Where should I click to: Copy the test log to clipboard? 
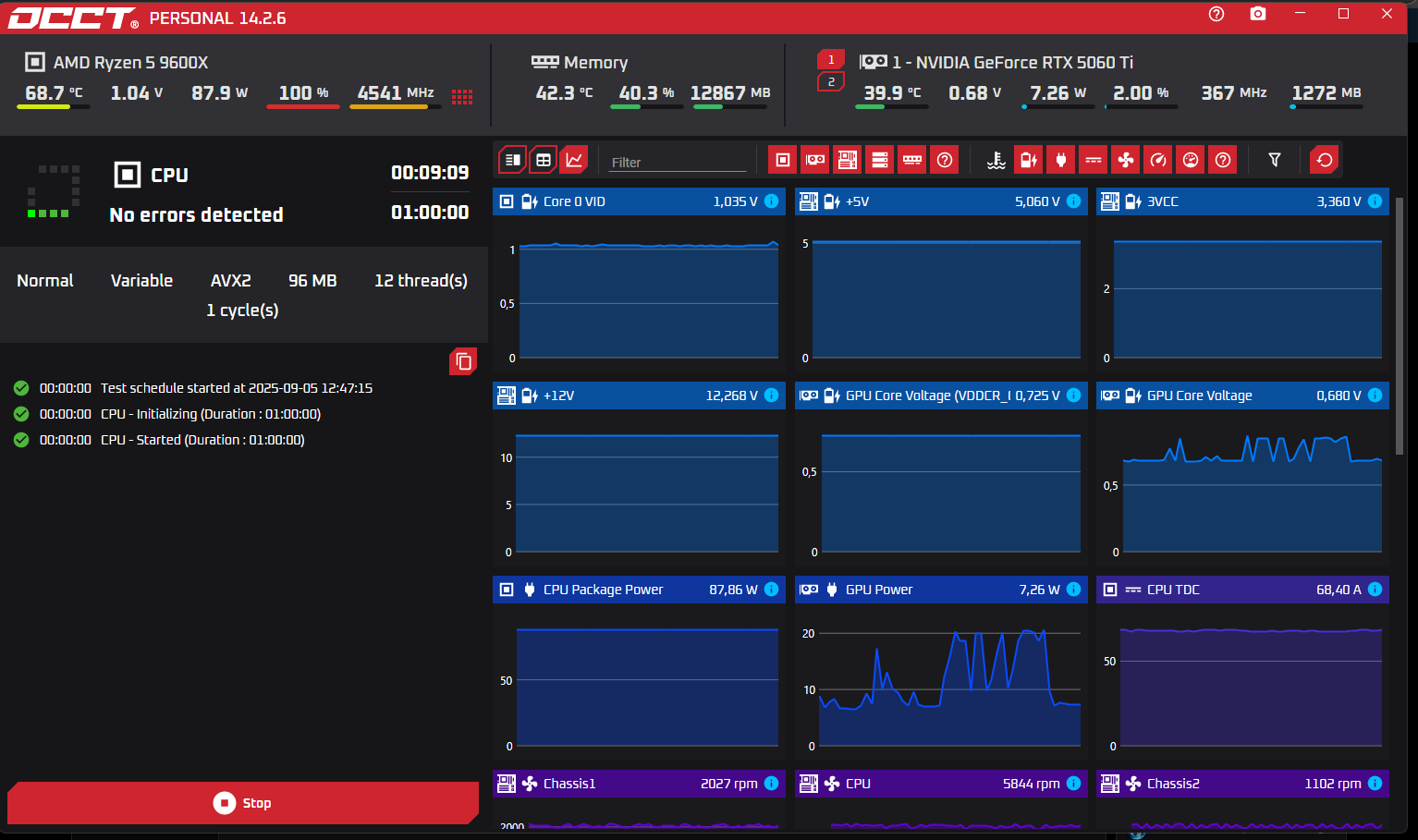pyautogui.click(x=463, y=361)
